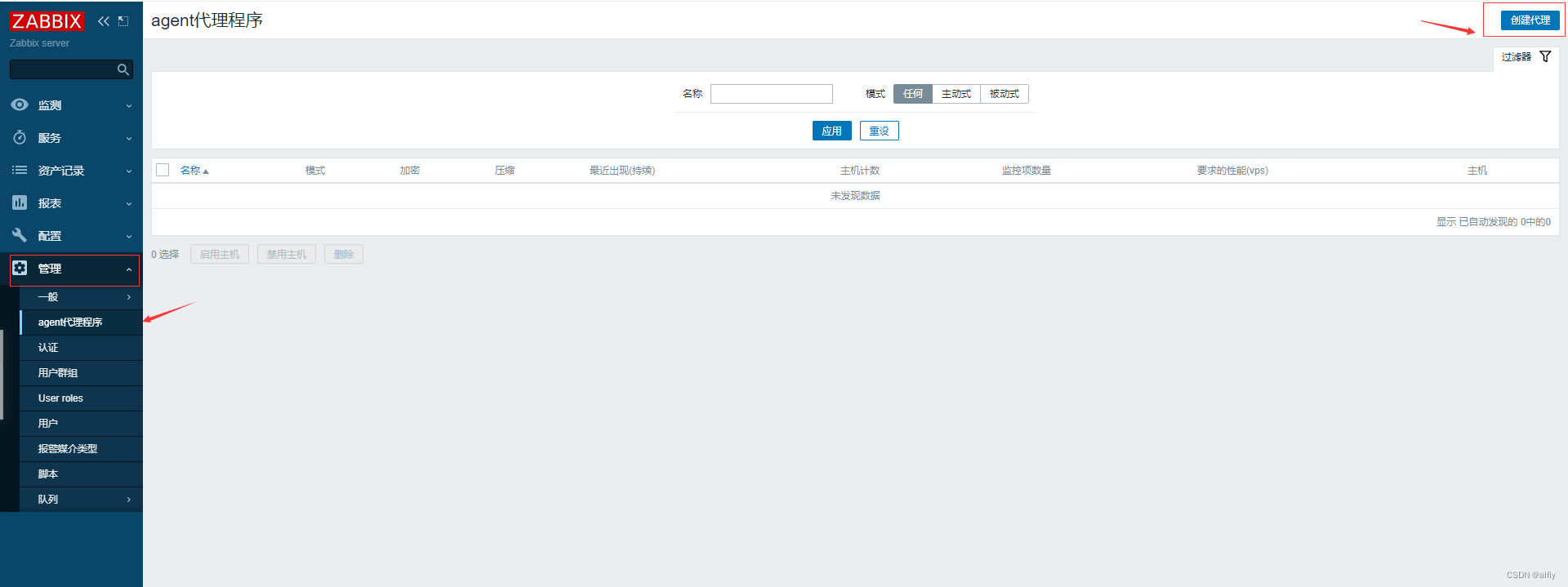Open 用户群组 menu item
The height and width of the screenshot is (587, 1568).
pyautogui.click(x=82, y=373)
